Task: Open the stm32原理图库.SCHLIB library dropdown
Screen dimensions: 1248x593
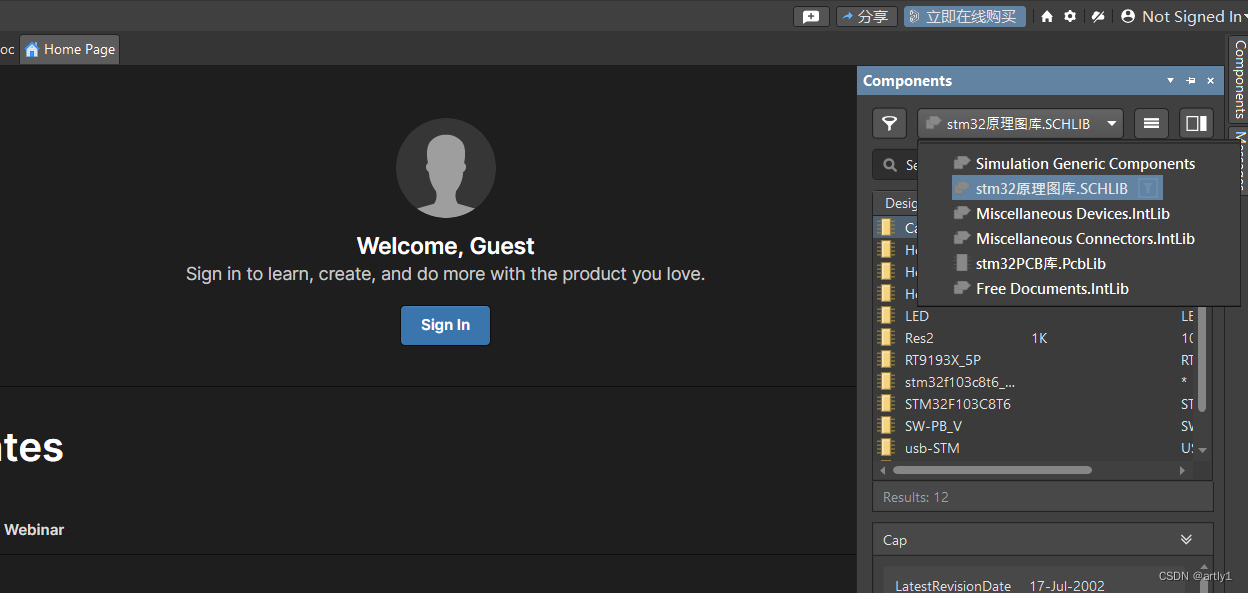Action: tap(1020, 123)
